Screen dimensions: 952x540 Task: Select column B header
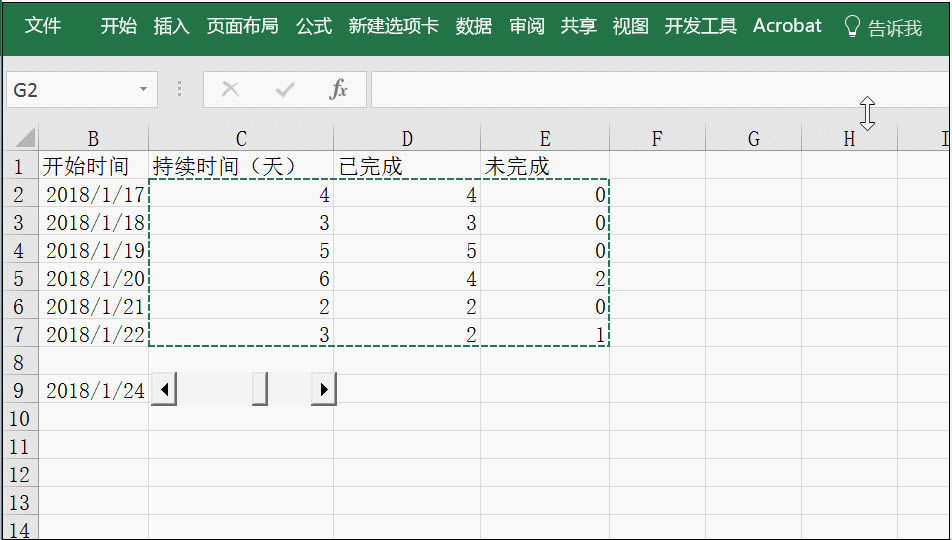pos(94,138)
